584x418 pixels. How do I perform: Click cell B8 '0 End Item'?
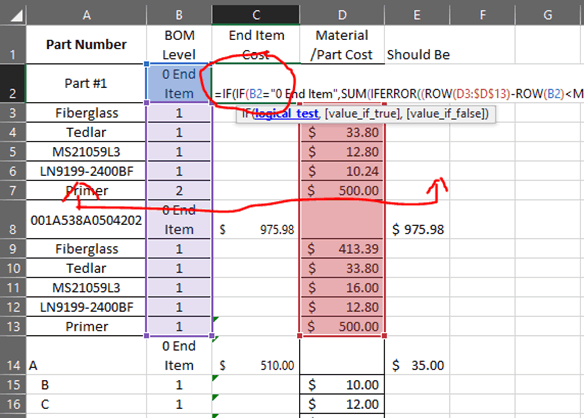tap(179, 220)
